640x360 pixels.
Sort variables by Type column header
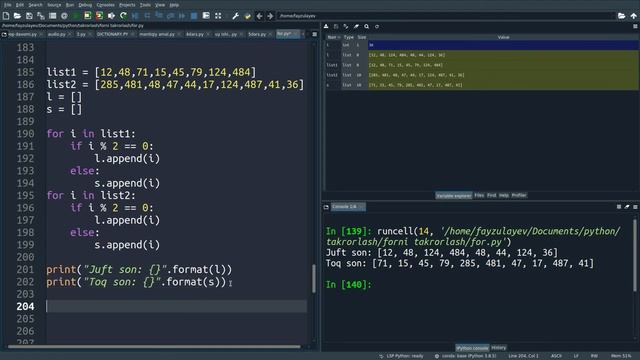(349, 37)
